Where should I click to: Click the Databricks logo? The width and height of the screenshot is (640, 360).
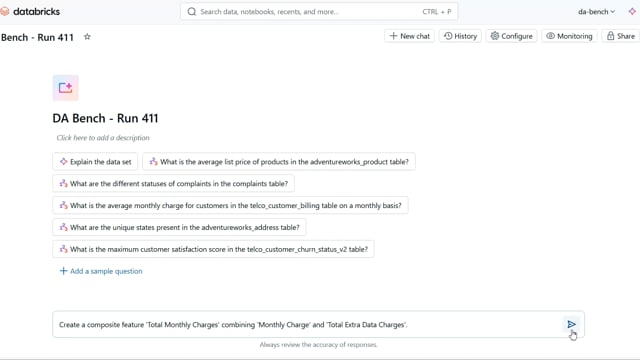point(30,11)
